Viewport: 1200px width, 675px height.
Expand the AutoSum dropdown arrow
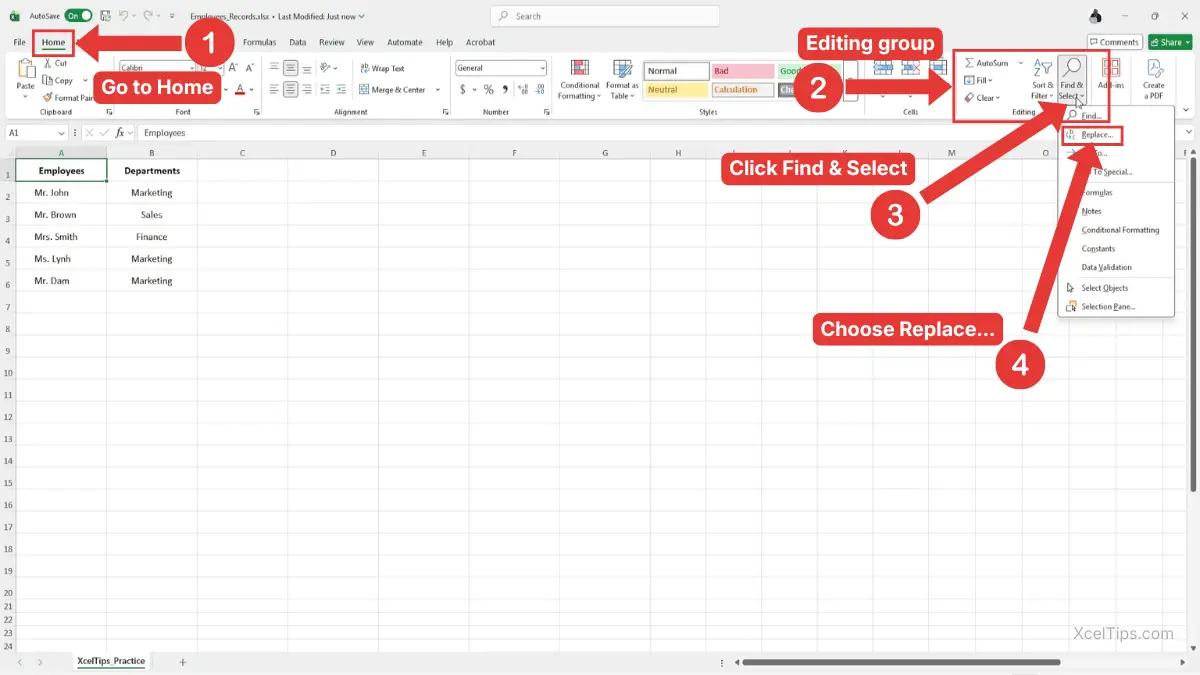point(1021,63)
